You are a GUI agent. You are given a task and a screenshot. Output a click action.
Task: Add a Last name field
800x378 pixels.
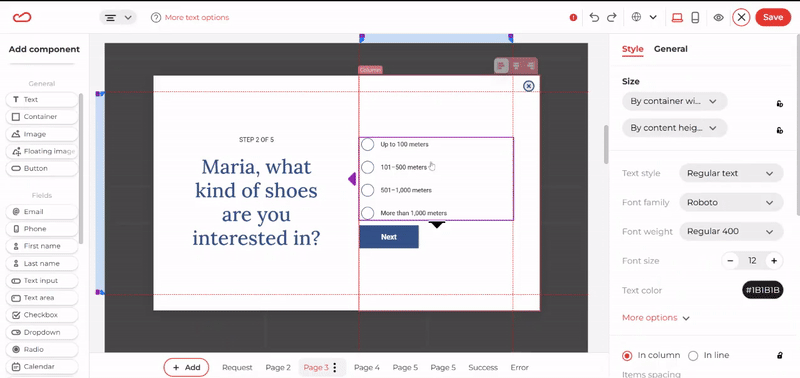pos(42,263)
